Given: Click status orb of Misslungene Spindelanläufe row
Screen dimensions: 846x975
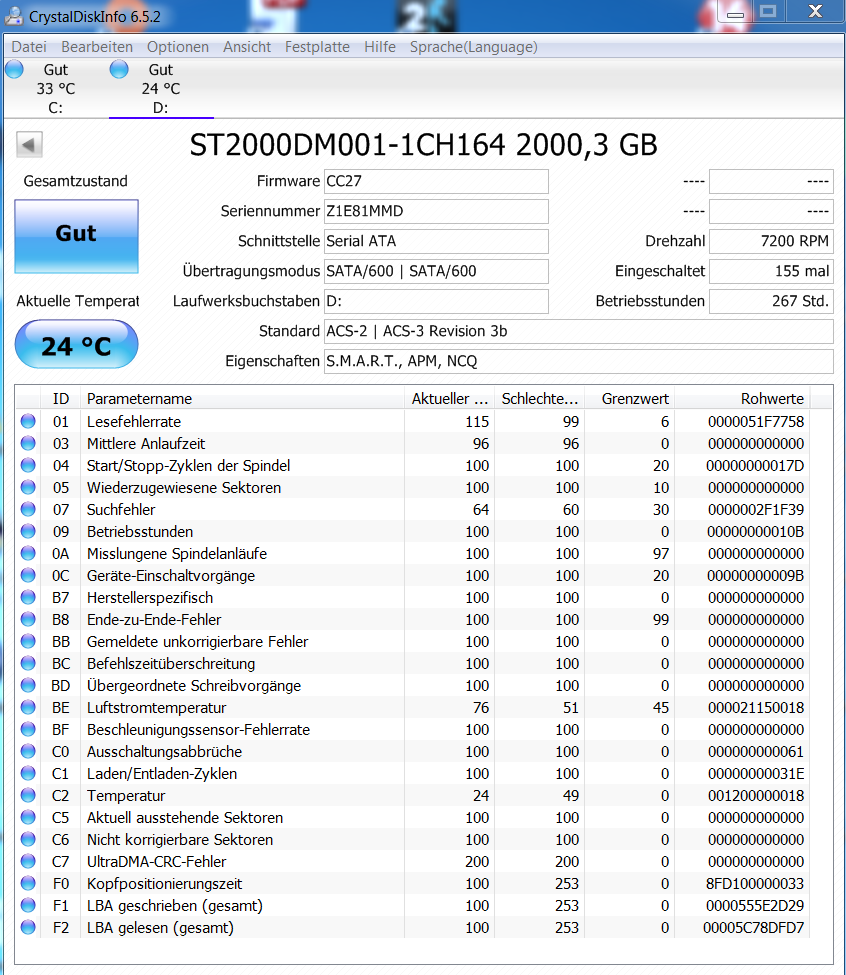Looking at the screenshot, I should [28, 553].
